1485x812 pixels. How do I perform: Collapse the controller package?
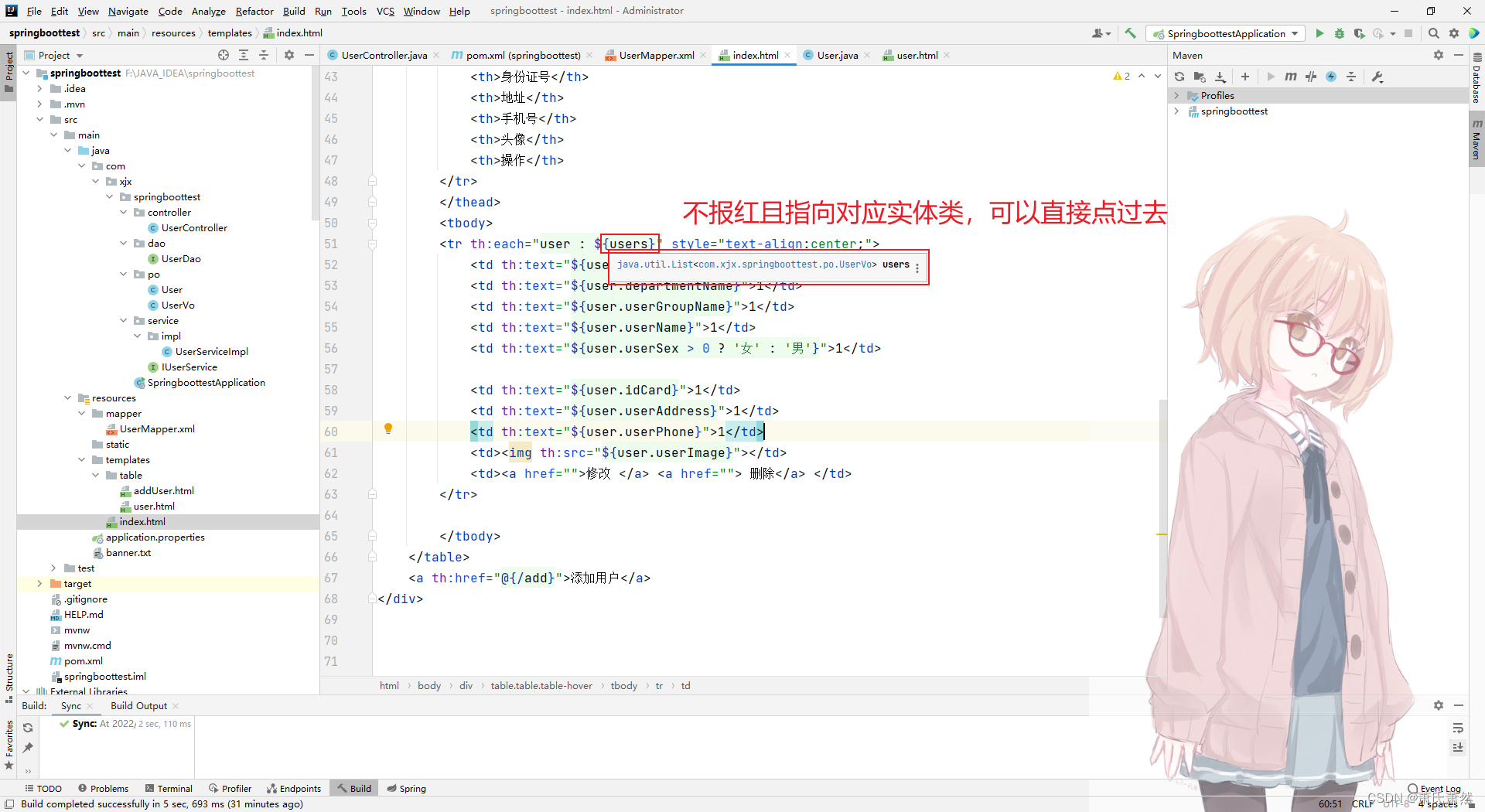(x=123, y=213)
